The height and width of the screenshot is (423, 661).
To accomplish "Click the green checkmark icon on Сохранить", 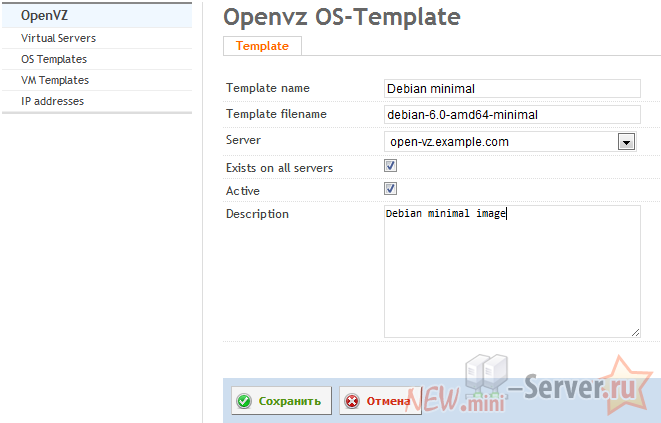I will pos(244,401).
